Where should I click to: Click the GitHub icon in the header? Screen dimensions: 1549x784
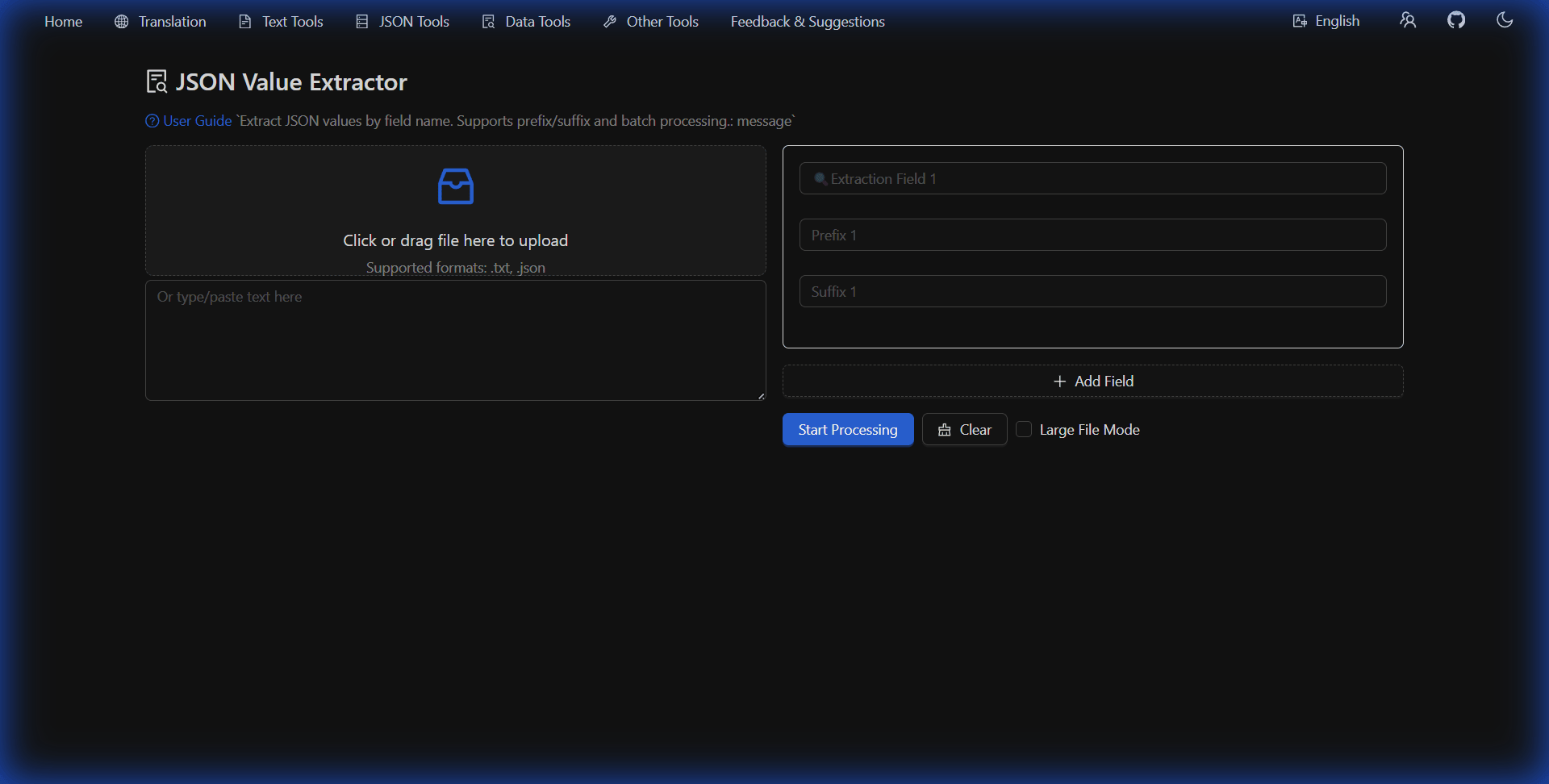click(x=1455, y=20)
